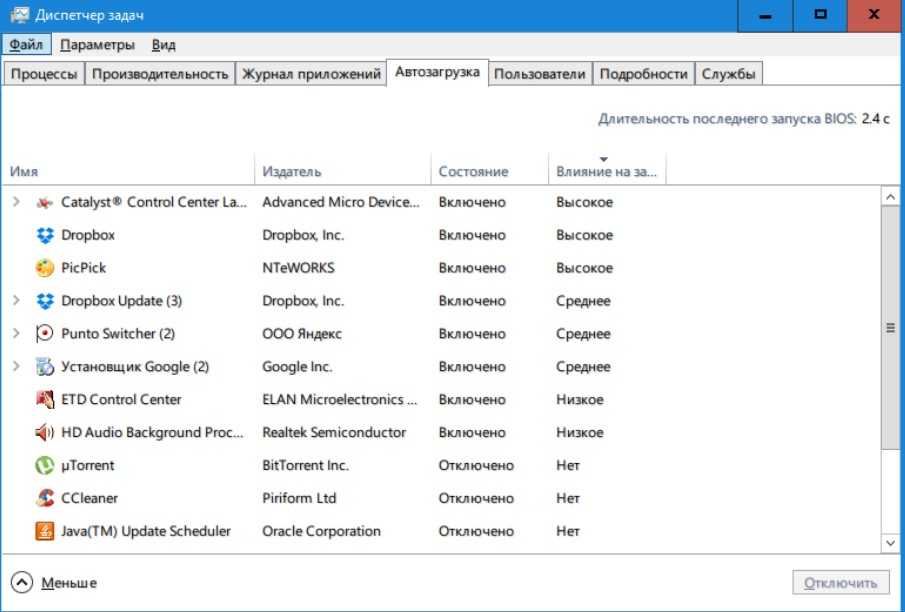Select the PicPick icon
The height and width of the screenshot is (612, 905).
pyautogui.click(x=45, y=268)
